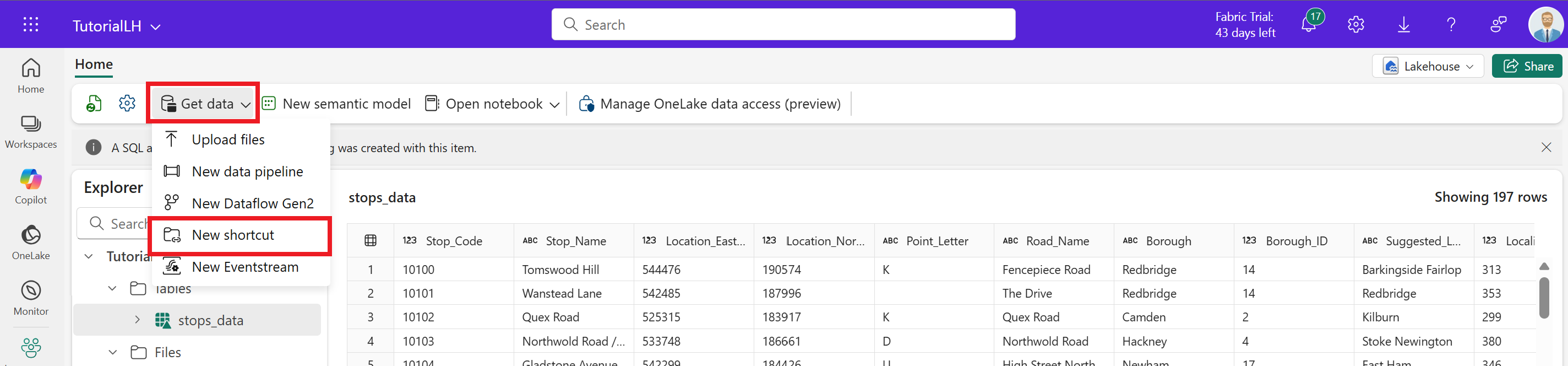1568x366 pixels.
Task: Click the info icon in the SQL banner
Action: tap(93, 147)
